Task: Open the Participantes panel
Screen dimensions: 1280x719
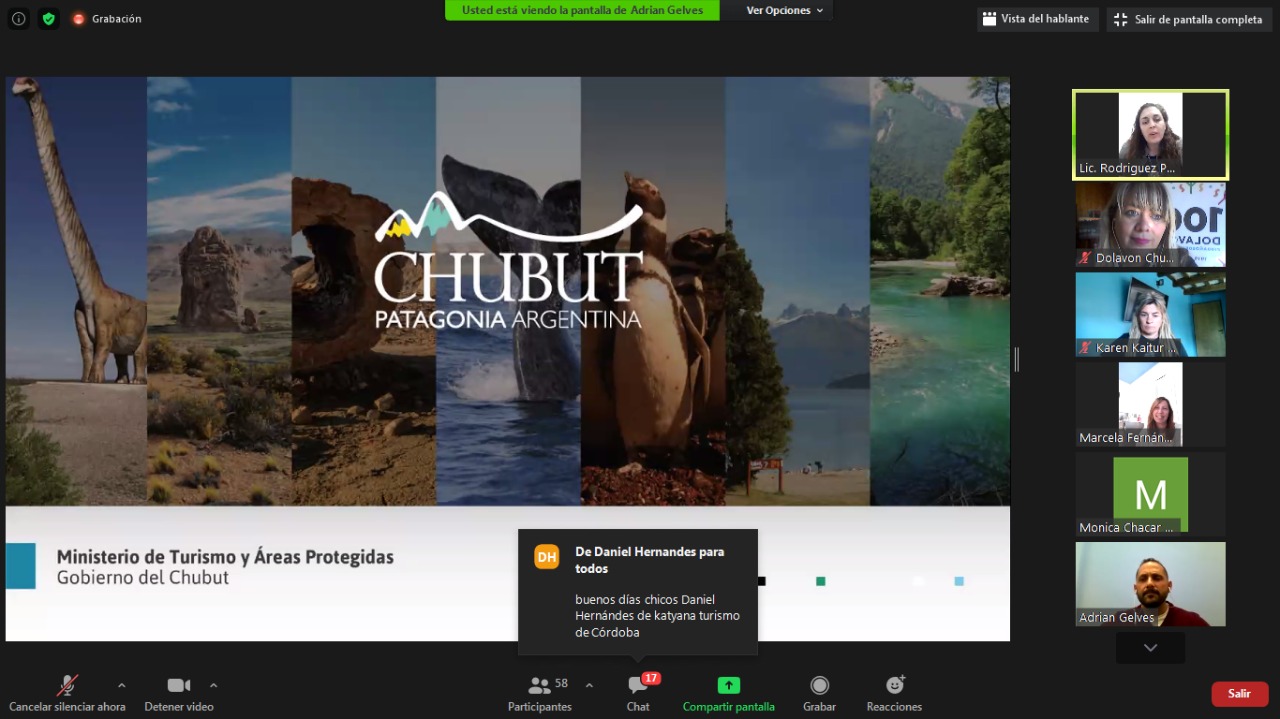Action: pos(540,692)
